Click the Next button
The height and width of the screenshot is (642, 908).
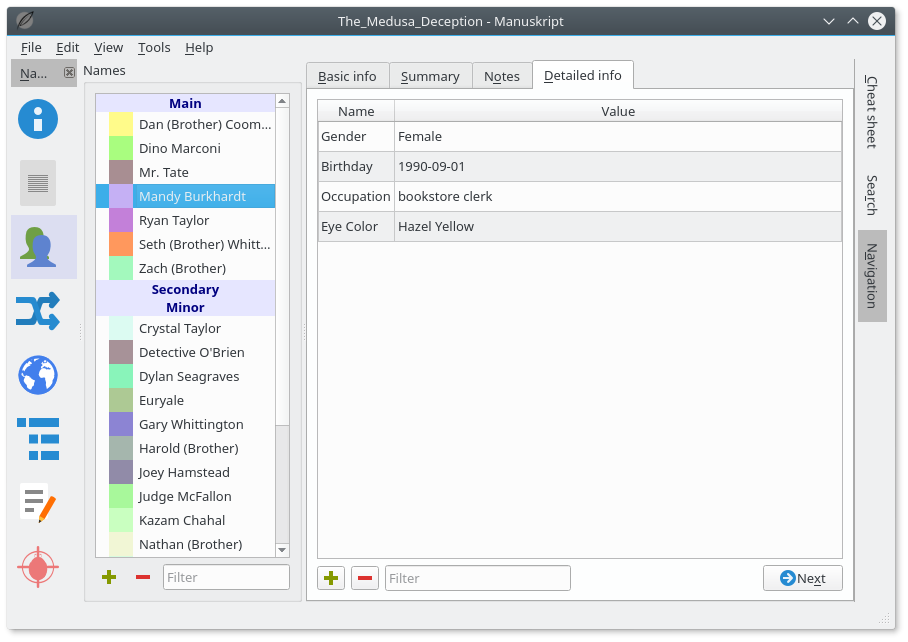coord(802,578)
